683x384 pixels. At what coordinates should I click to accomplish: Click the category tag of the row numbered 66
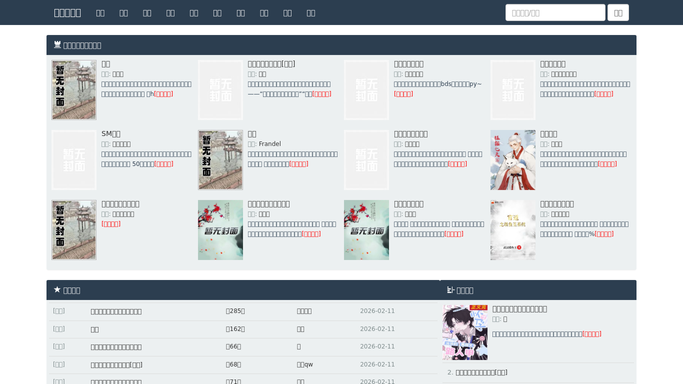tap(59, 347)
